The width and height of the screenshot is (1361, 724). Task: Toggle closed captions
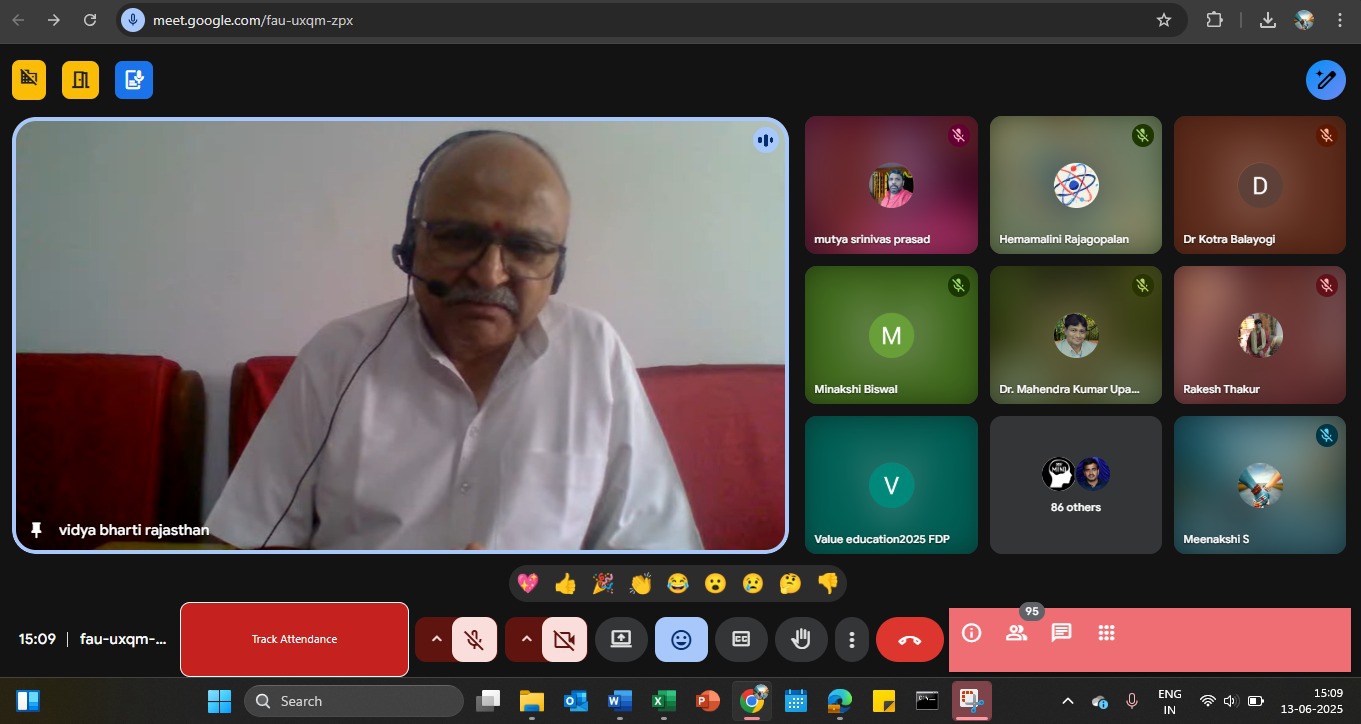[741, 640]
